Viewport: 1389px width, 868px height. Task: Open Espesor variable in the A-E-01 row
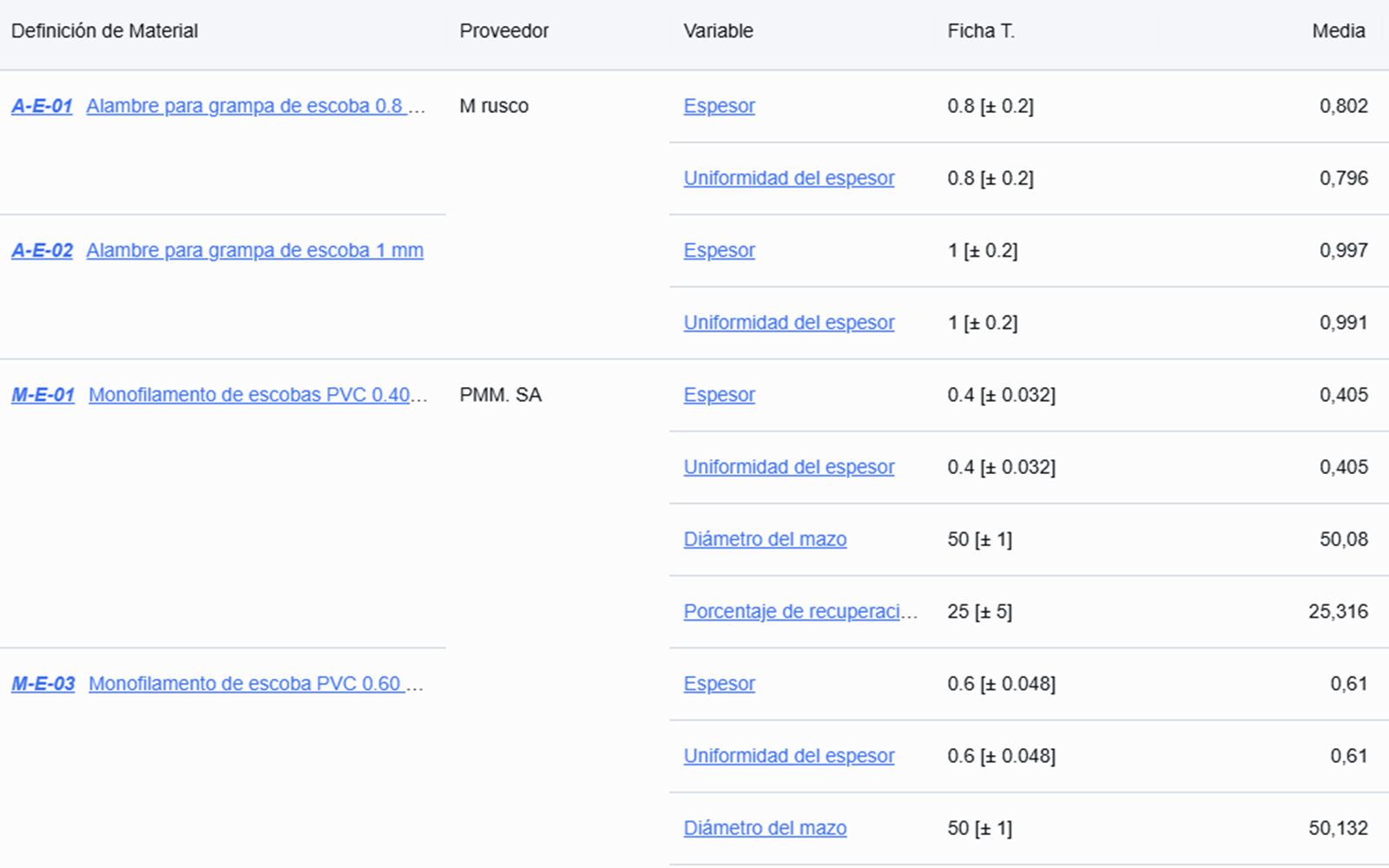point(719,106)
